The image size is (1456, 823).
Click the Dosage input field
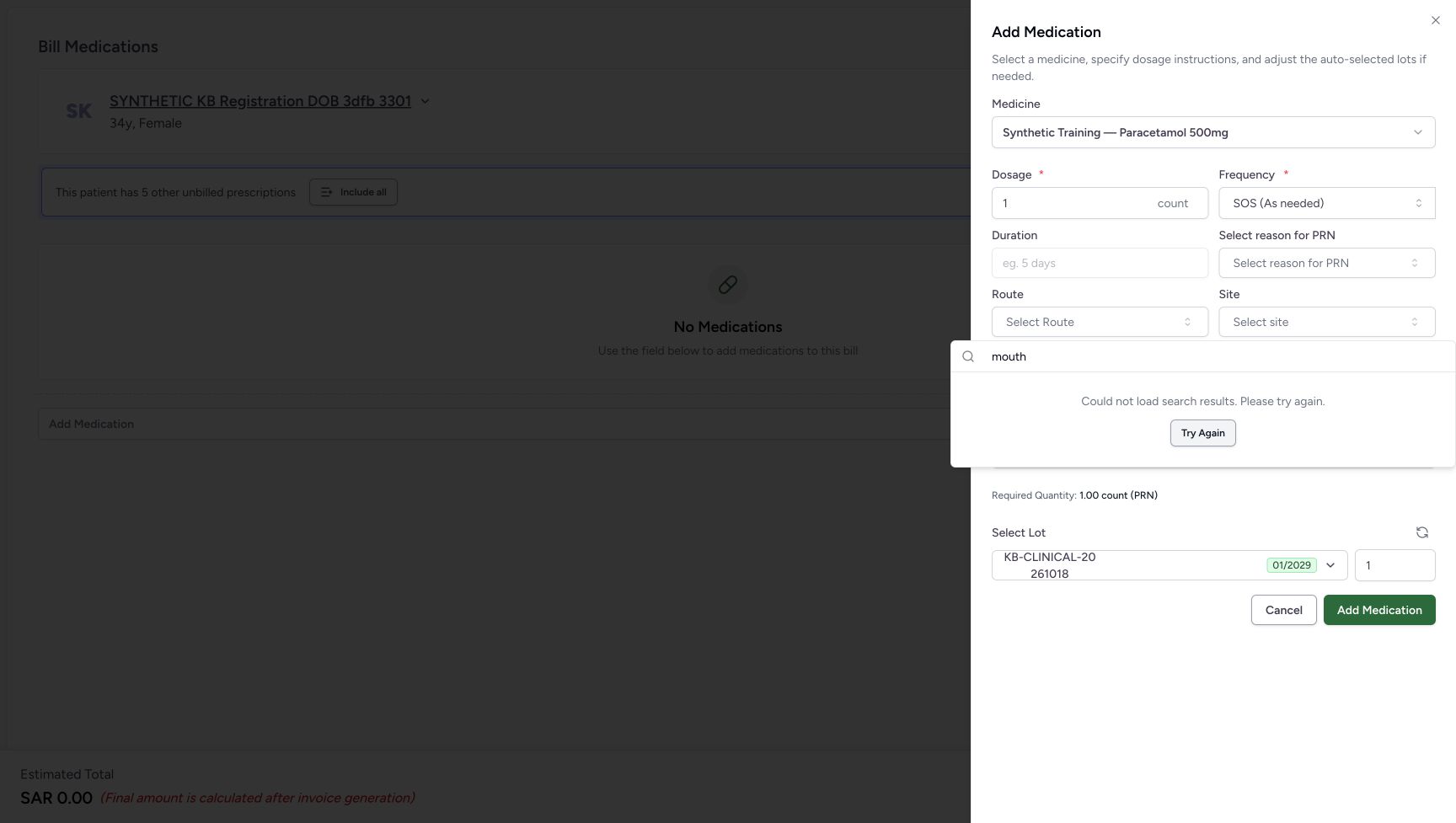pyautogui.click(x=1100, y=203)
